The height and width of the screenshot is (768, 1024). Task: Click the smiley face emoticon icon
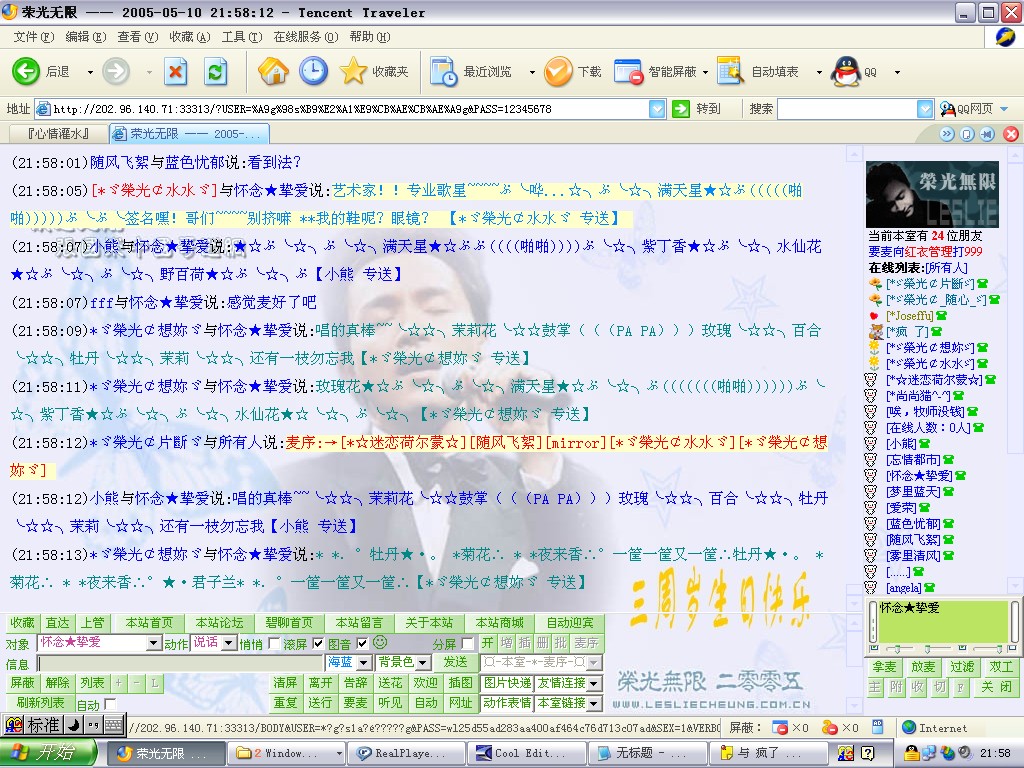tap(381, 643)
